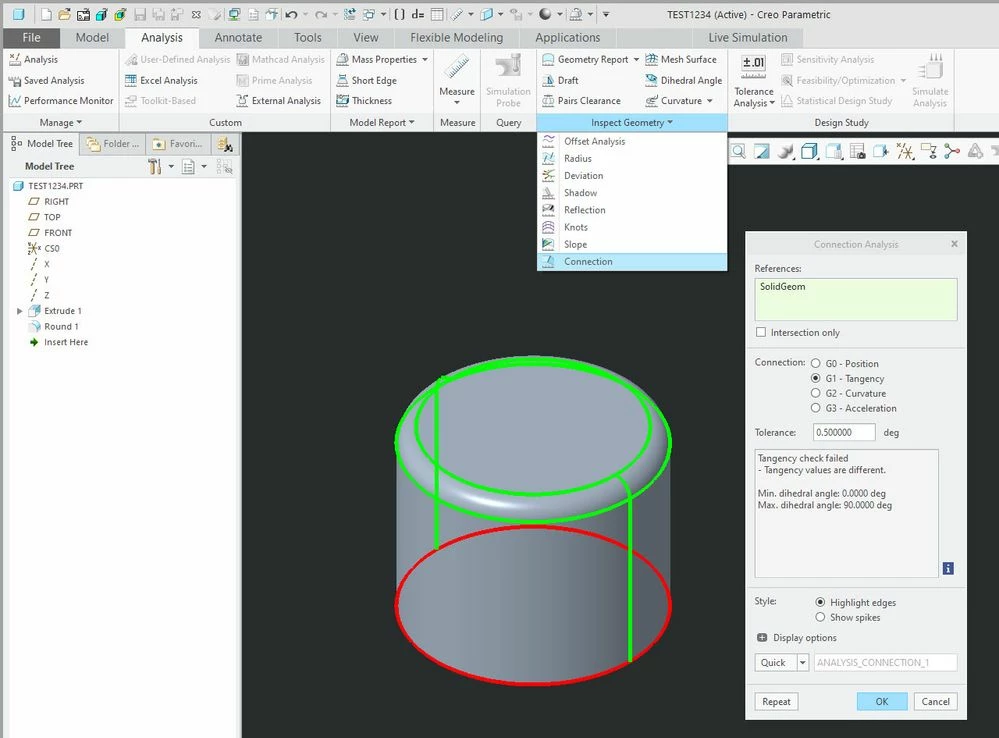
Task: Click the OK button
Action: pyautogui.click(x=882, y=701)
